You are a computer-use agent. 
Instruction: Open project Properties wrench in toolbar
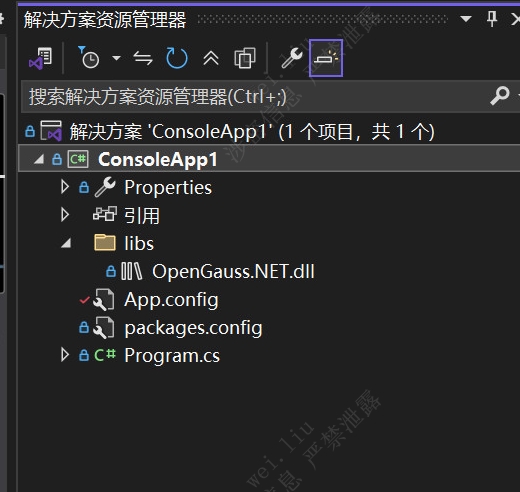click(x=292, y=58)
